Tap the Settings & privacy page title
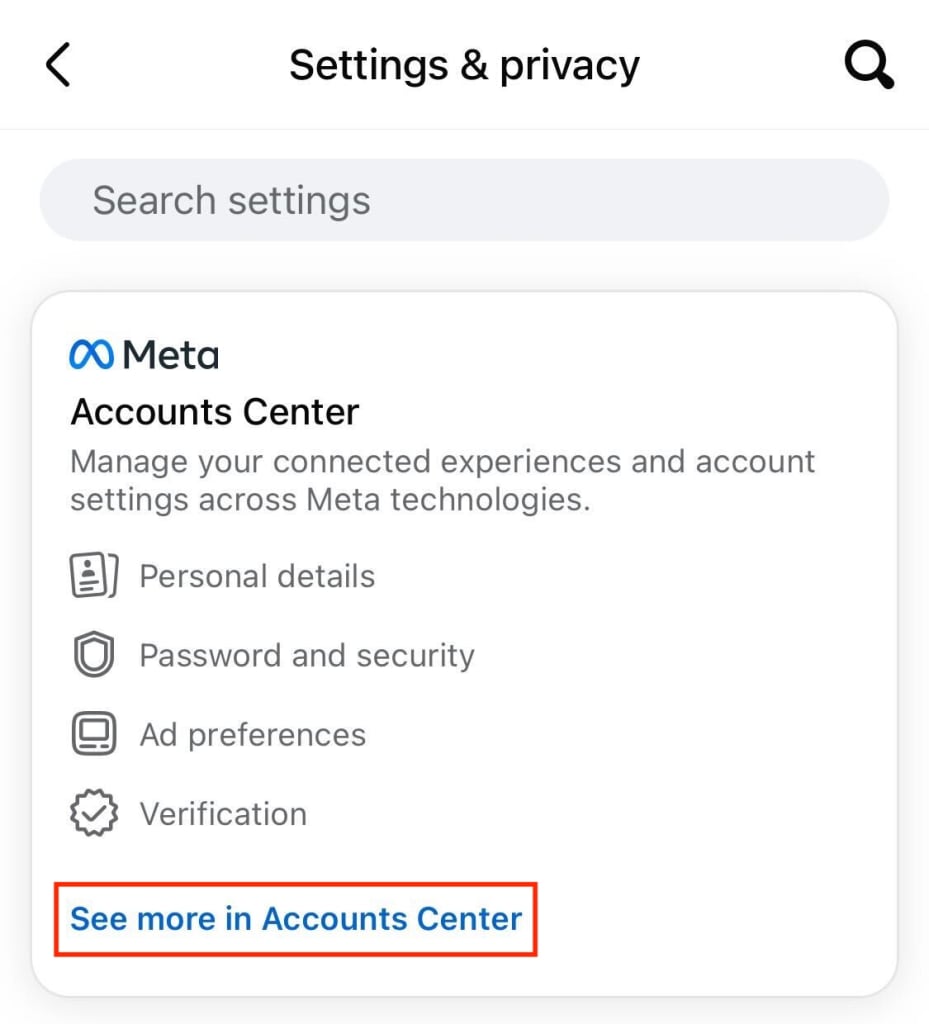The width and height of the screenshot is (929, 1024). [x=464, y=66]
